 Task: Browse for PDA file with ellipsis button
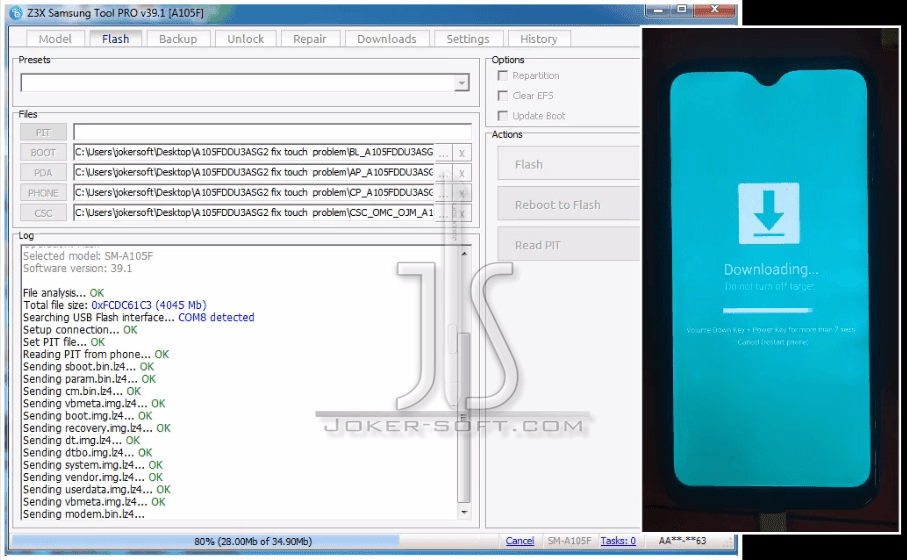click(443, 173)
